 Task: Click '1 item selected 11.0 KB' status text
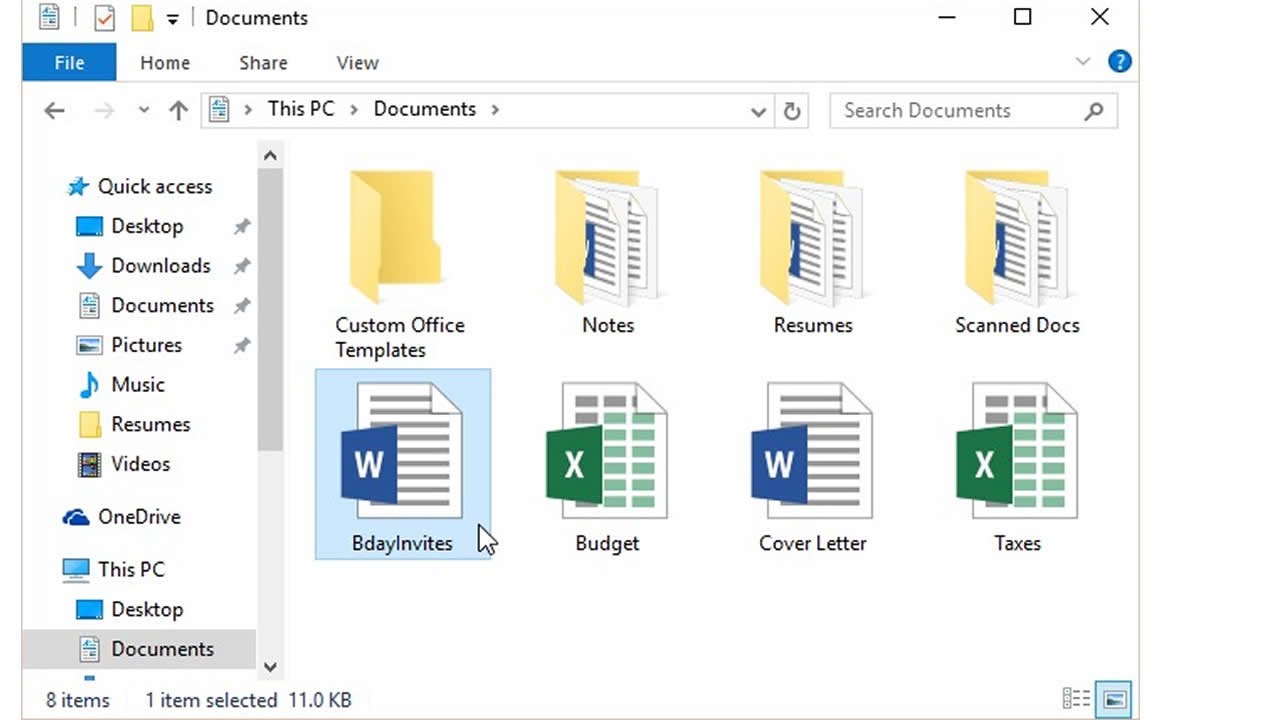[x=248, y=700]
